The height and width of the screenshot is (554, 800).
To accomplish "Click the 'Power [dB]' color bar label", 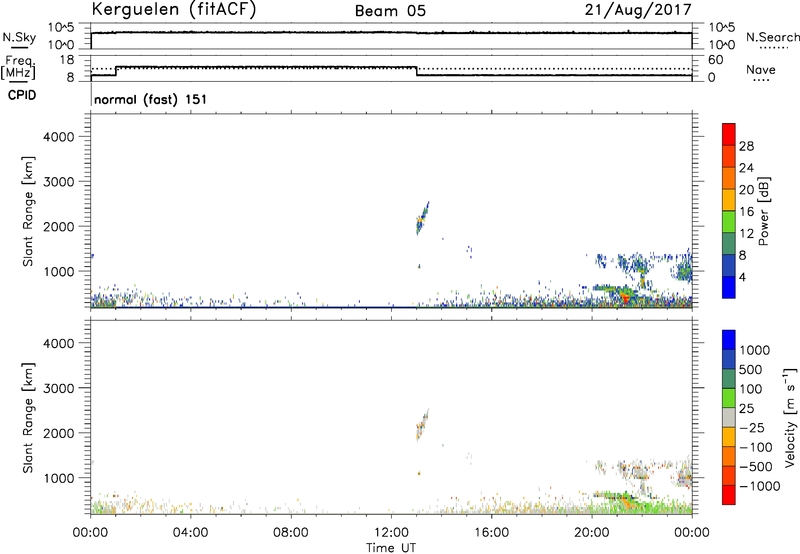I will pos(763,211).
